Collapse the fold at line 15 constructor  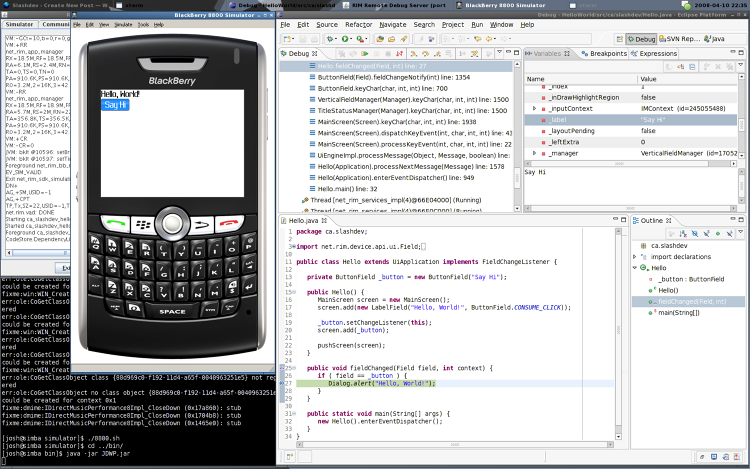(x=294, y=292)
